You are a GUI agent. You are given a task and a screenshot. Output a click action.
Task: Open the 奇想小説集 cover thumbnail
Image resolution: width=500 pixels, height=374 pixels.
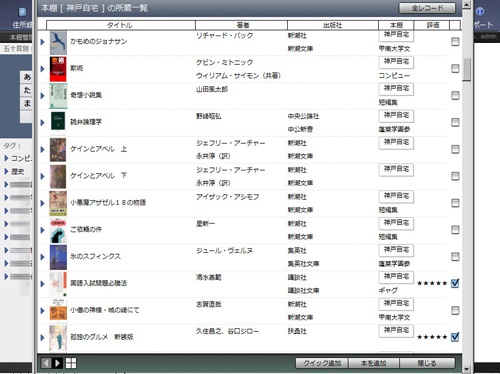(58, 96)
